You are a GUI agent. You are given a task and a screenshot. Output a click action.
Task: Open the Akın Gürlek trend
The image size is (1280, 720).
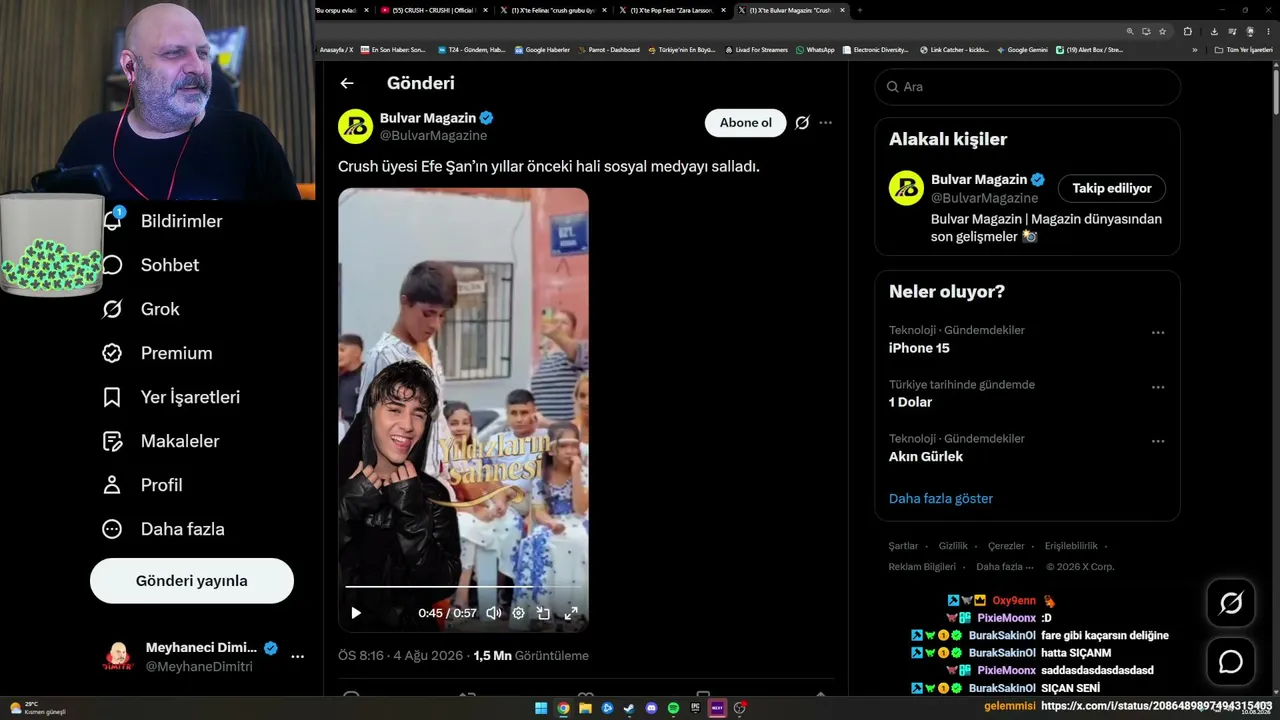(x=926, y=456)
